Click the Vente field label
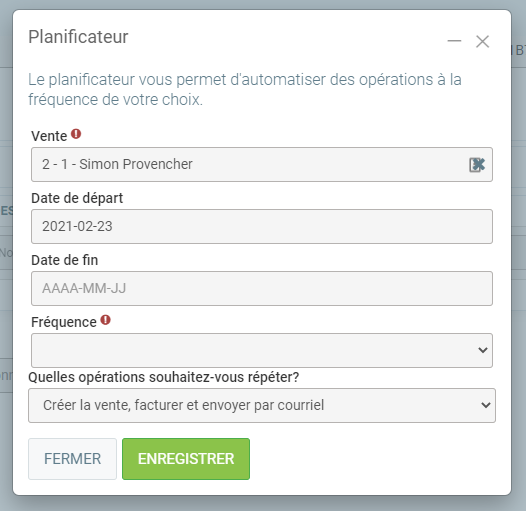Screen dimensions: 526x511 click(49, 136)
